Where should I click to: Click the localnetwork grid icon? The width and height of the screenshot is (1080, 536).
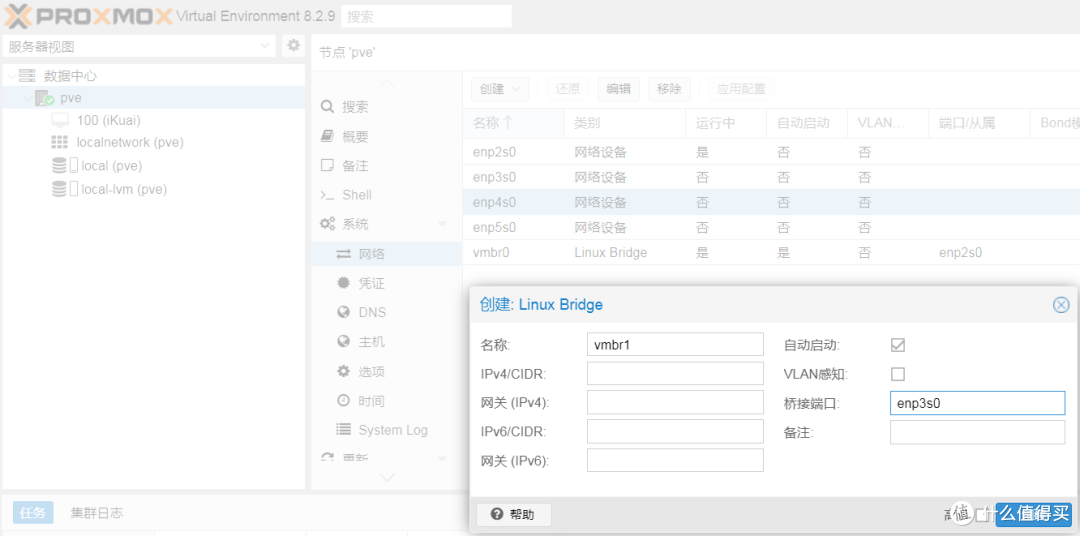coord(60,143)
